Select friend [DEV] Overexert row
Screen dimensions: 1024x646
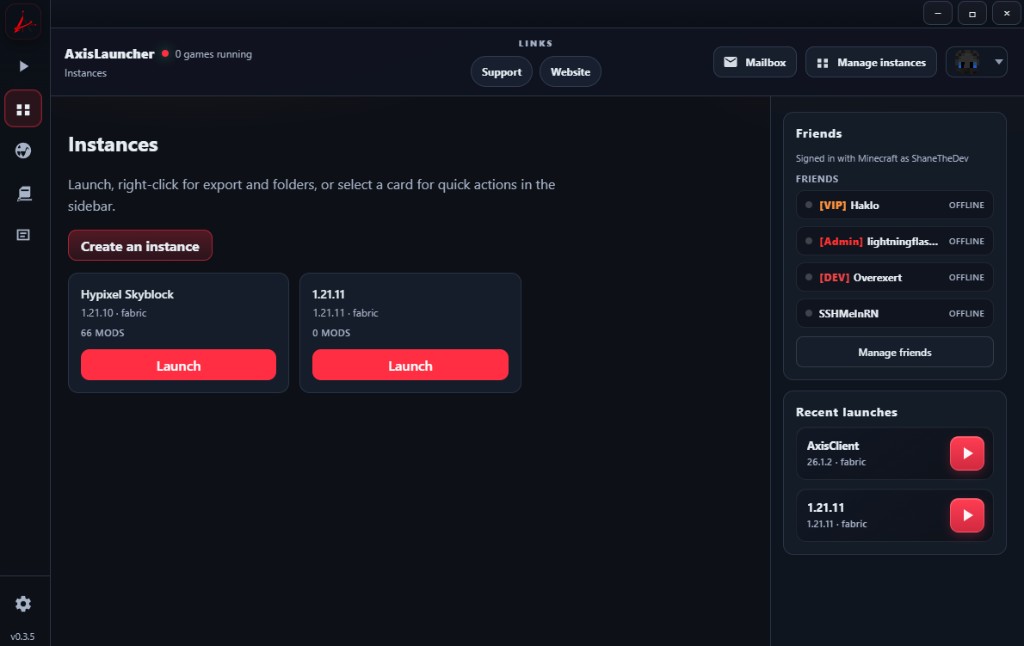click(x=895, y=277)
